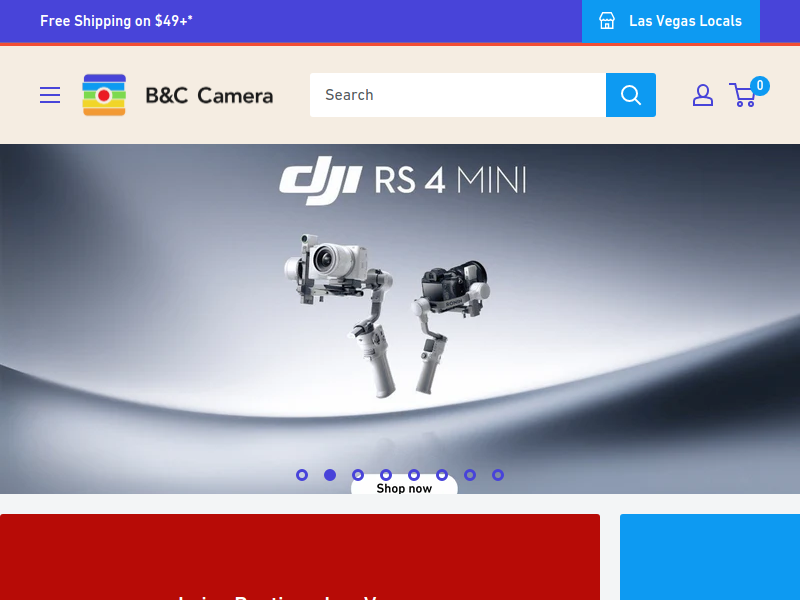Go to the eighth carousel slide dot
This screenshot has height=600, width=800.
pyautogui.click(x=498, y=475)
